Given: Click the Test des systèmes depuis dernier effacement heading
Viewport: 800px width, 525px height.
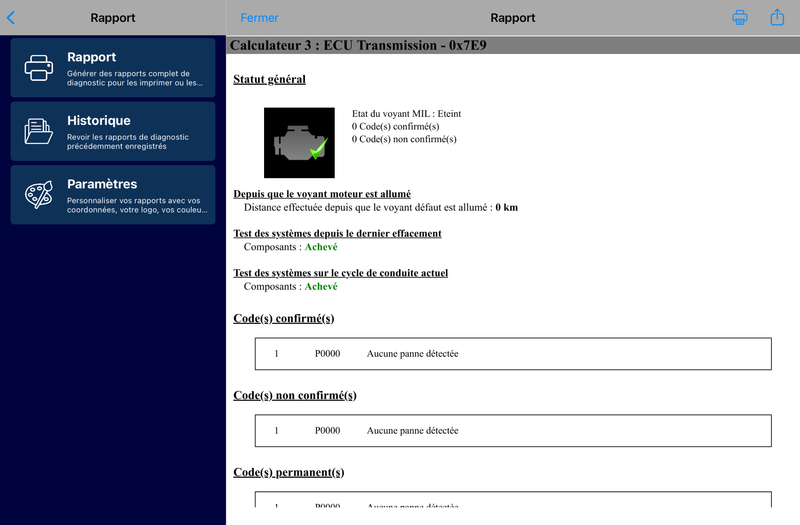Looking at the screenshot, I should click(x=337, y=233).
